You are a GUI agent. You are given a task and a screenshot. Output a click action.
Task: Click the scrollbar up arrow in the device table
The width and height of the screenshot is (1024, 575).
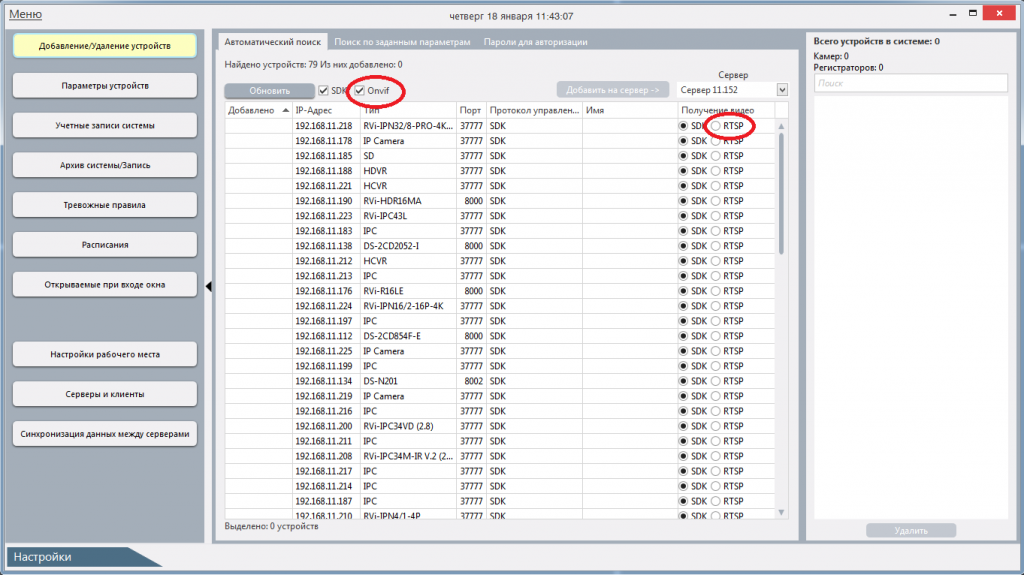pos(781,127)
